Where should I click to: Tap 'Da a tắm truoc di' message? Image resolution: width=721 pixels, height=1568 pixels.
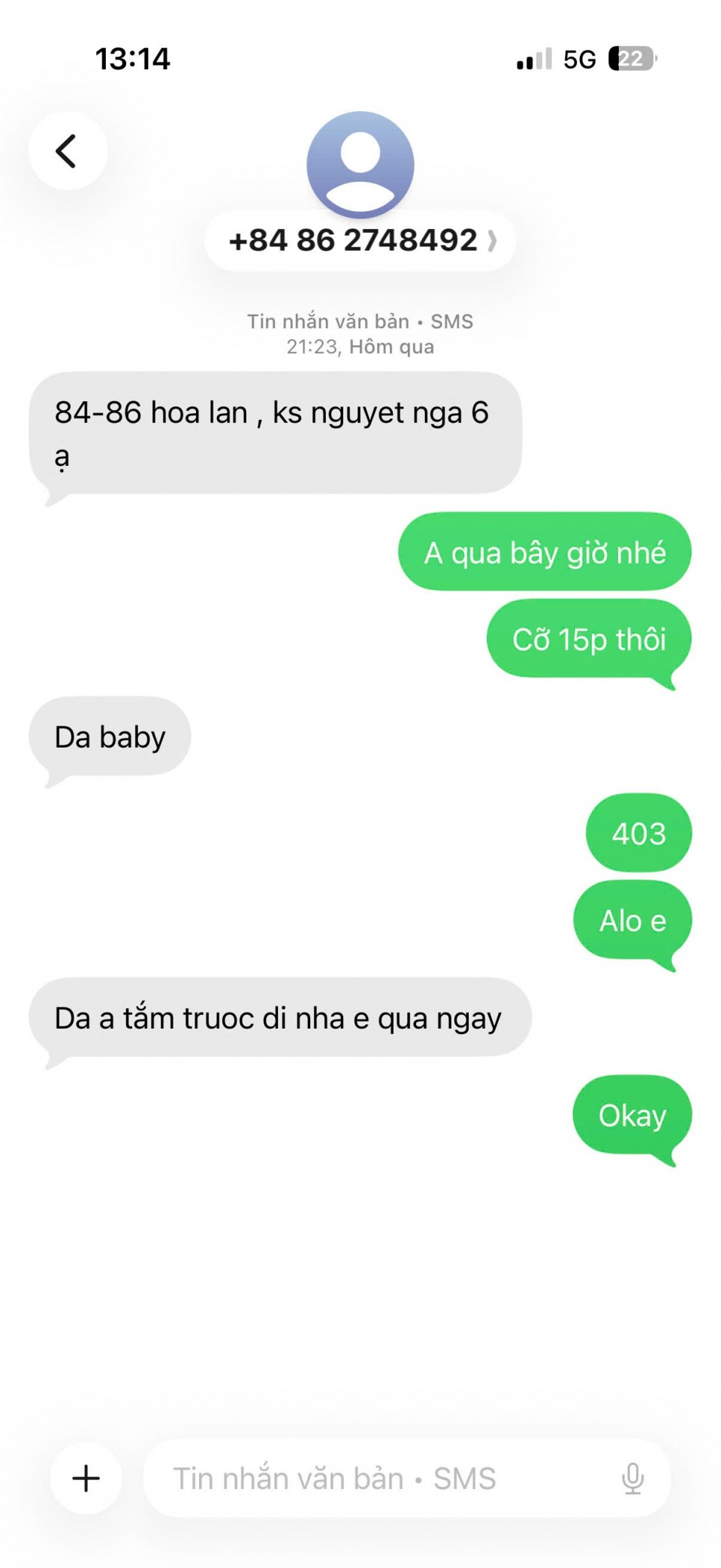(280, 1019)
